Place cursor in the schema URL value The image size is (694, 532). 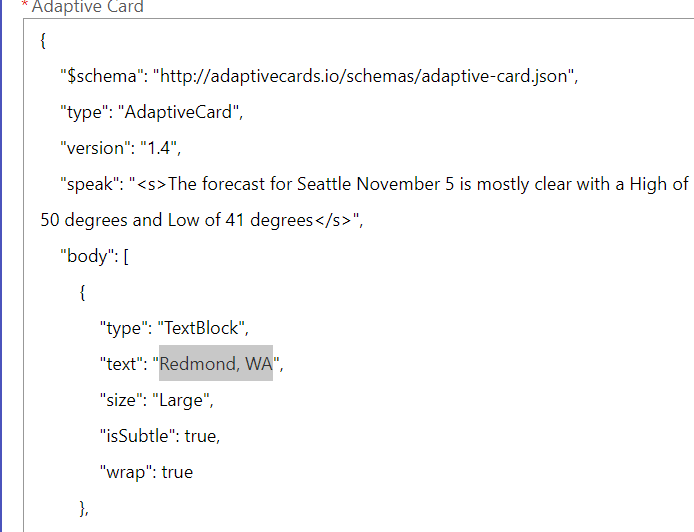[x=364, y=76]
